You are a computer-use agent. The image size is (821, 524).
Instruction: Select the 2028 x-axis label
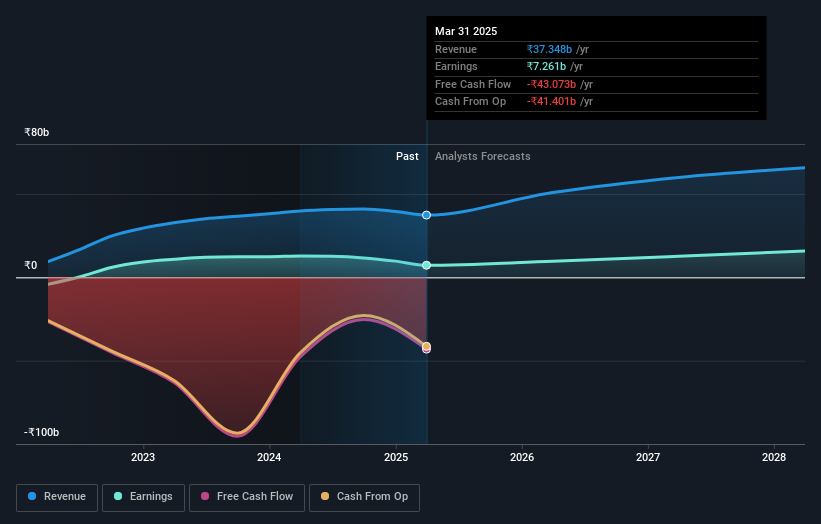[x=774, y=457]
